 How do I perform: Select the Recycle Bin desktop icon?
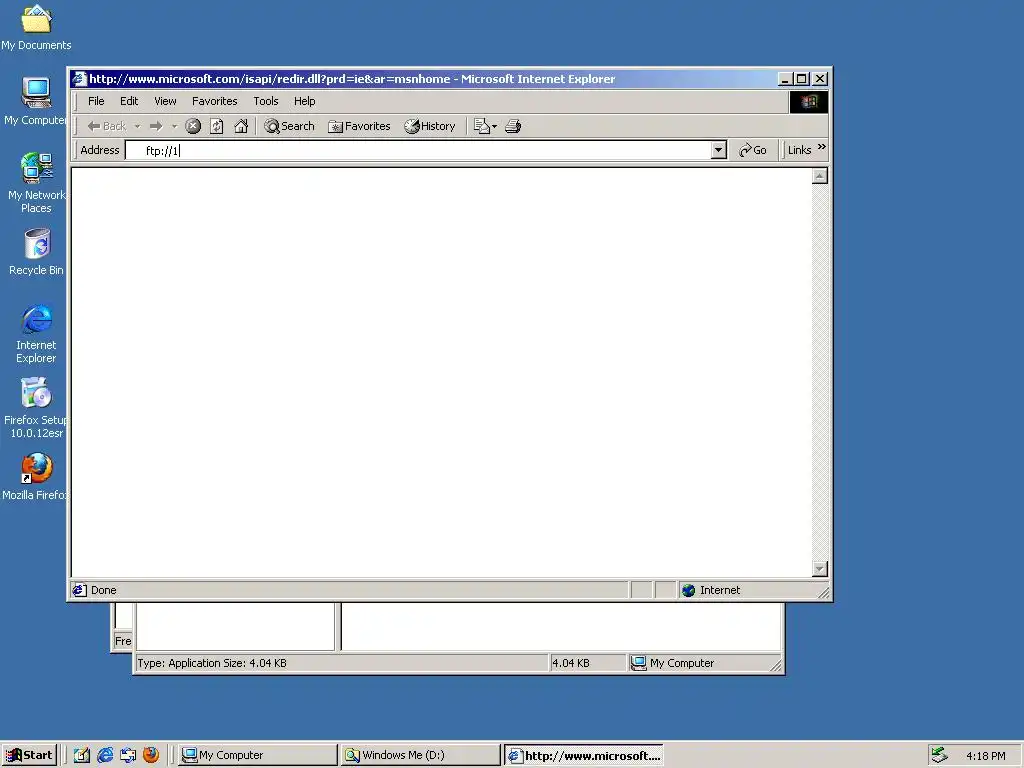pos(36,252)
